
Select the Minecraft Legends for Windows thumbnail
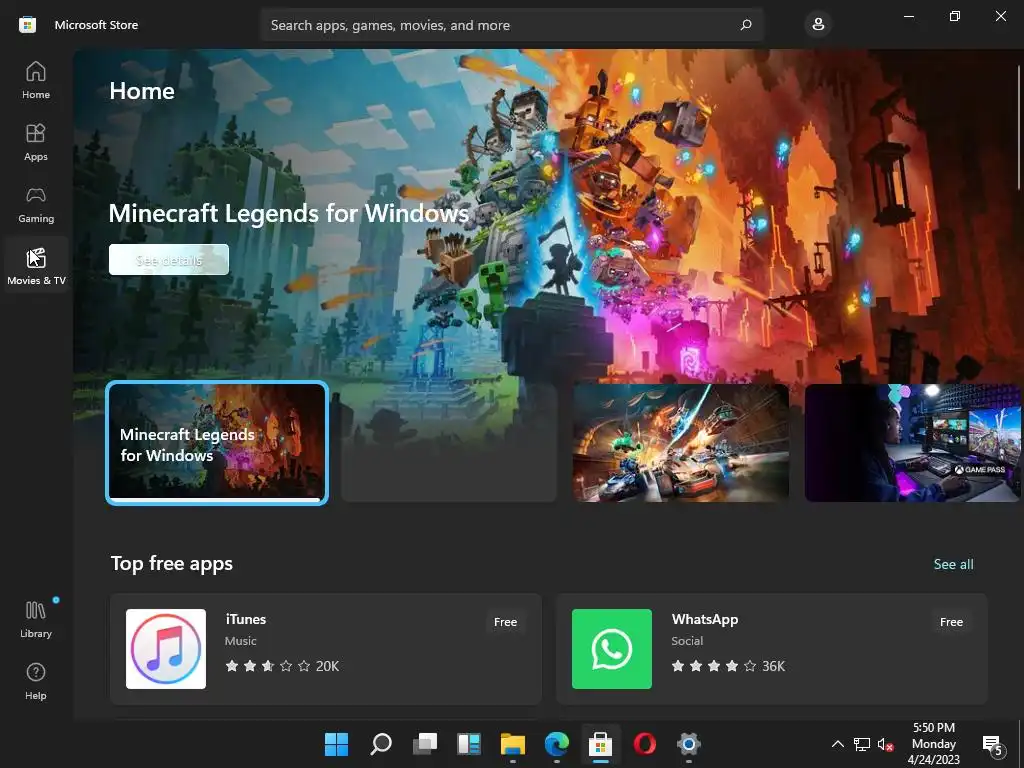pyautogui.click(x=217, y=443)
